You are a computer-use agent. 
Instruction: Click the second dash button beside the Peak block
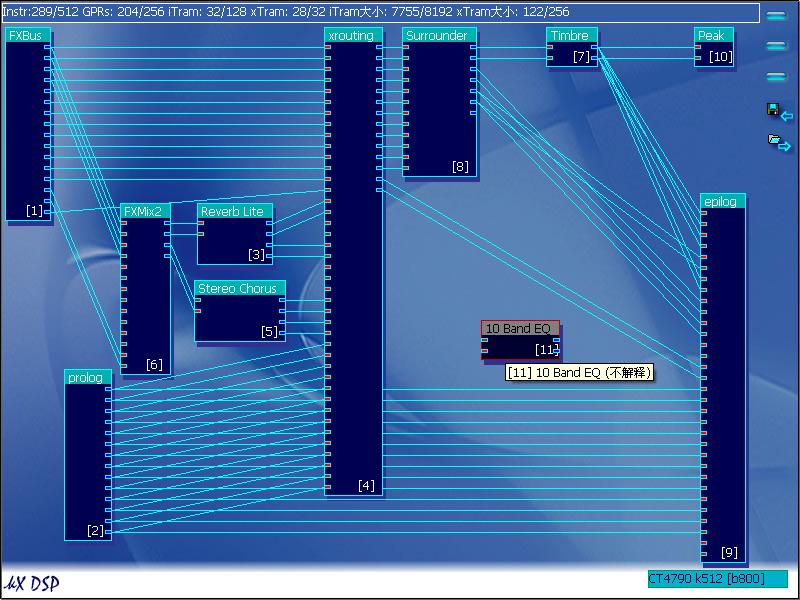pos(776,46)
